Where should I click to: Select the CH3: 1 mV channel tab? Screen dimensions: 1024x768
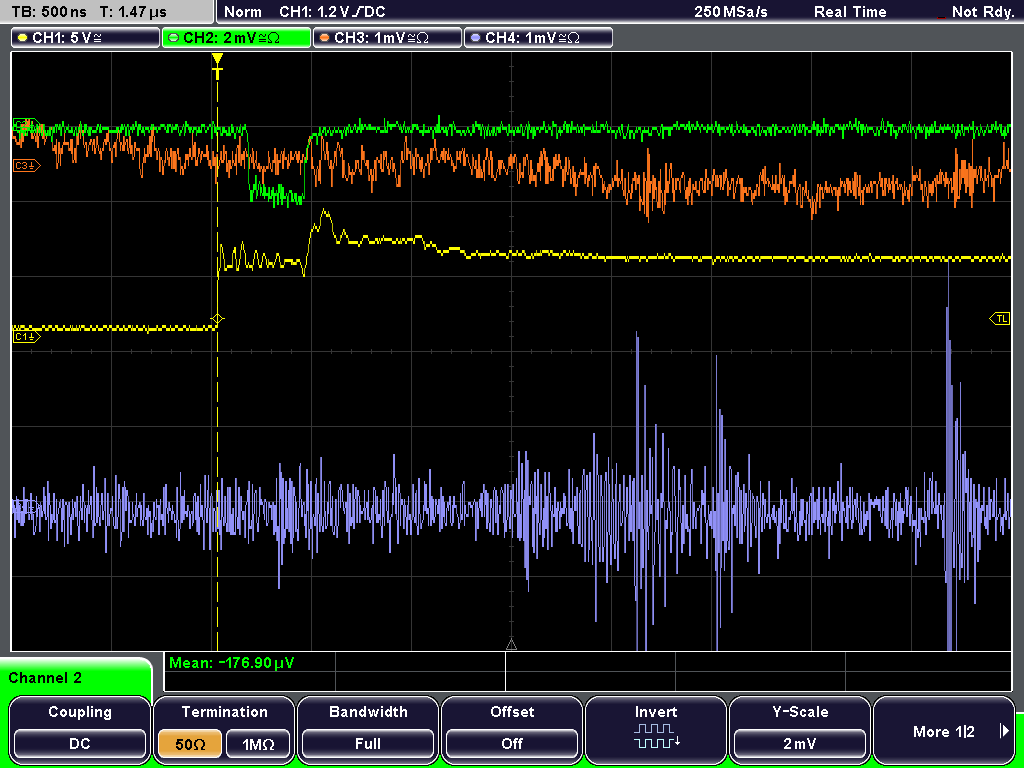387,38
